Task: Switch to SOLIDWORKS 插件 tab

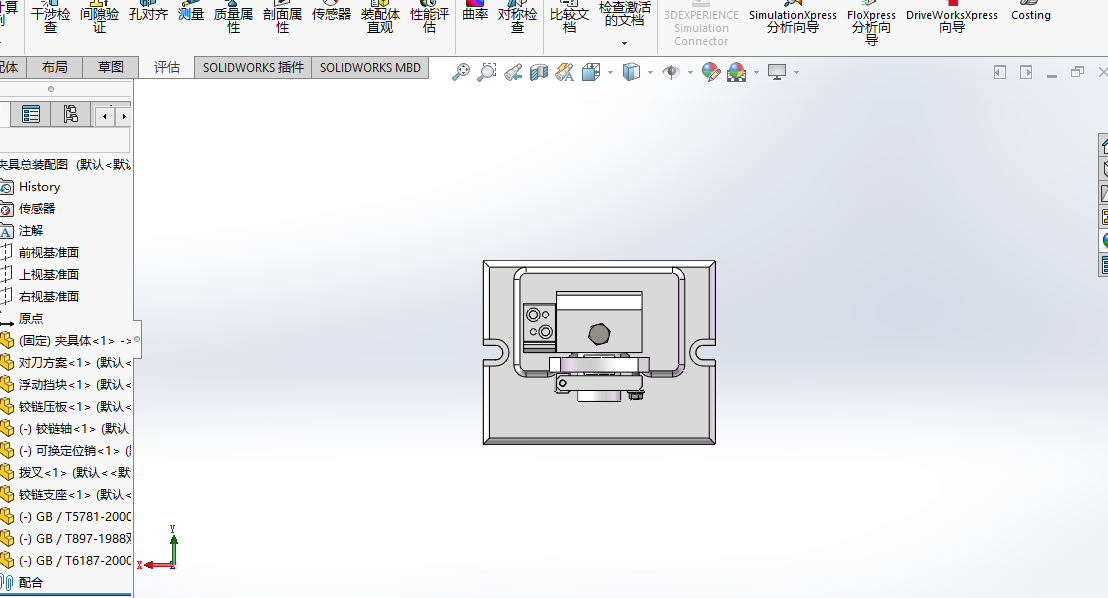Action: click(253, 67)
